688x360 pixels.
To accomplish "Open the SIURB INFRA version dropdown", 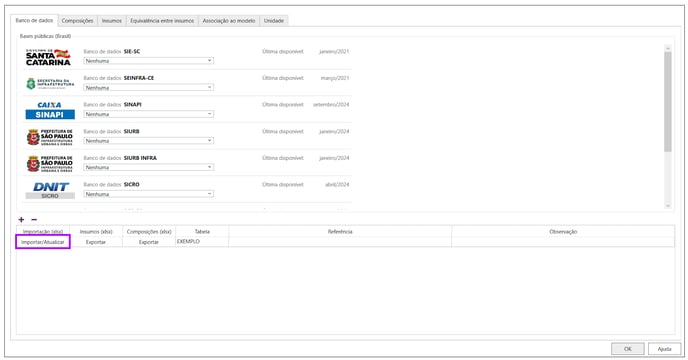I will (149, 167).
